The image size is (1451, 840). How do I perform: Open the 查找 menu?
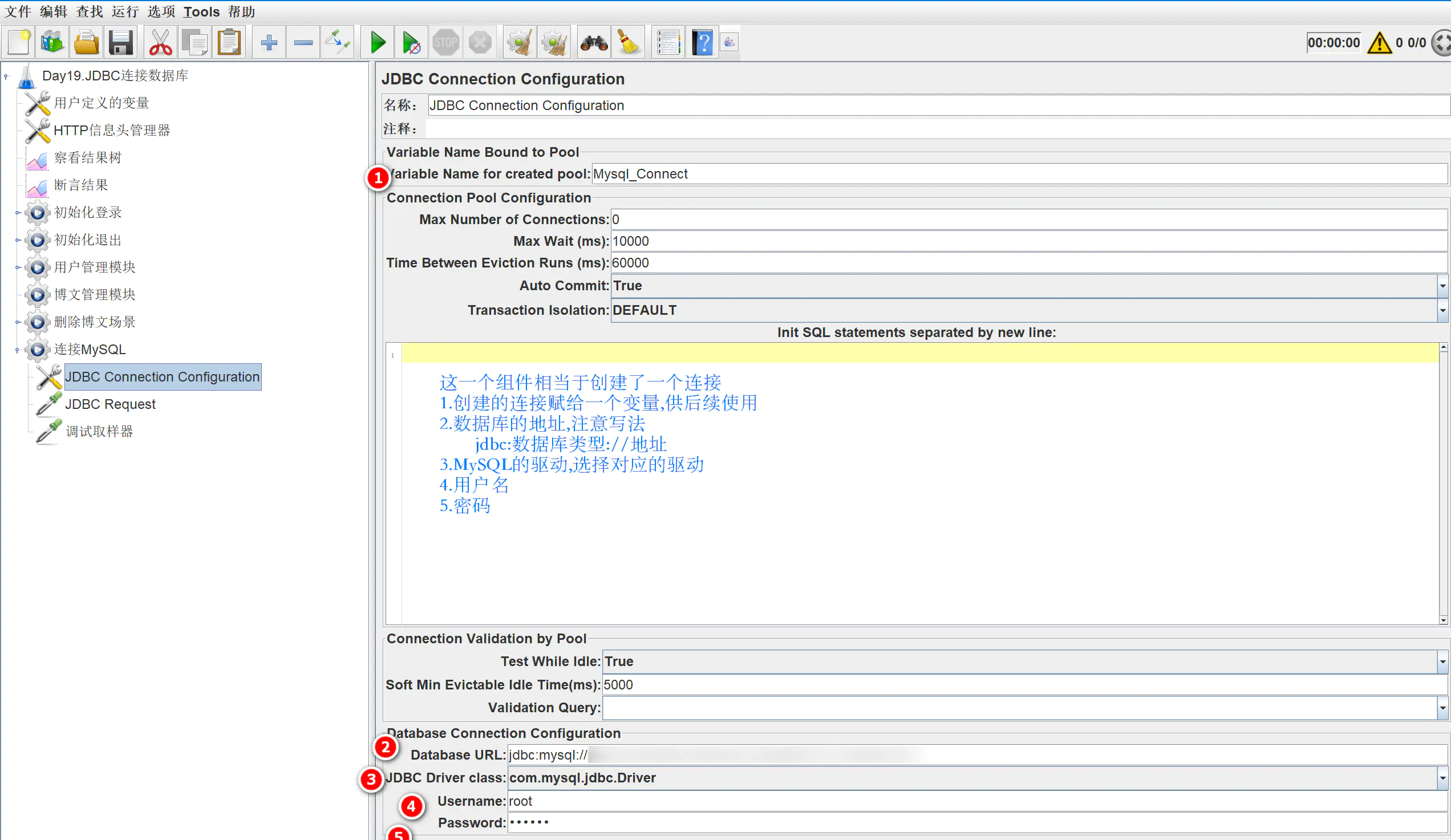[x=89, y=11]
